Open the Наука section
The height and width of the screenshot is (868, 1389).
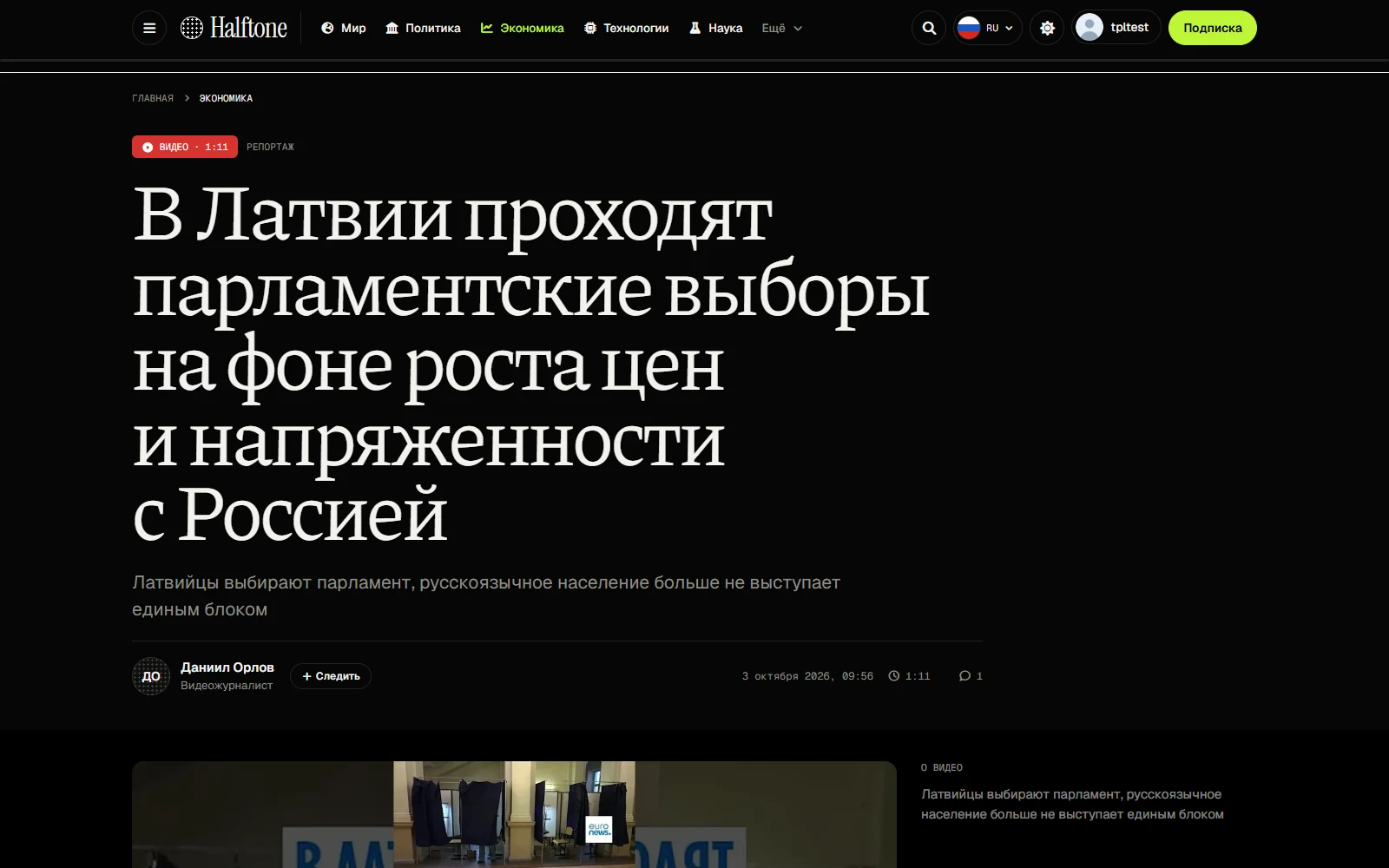pyautogui.click(x=716, y=28)
